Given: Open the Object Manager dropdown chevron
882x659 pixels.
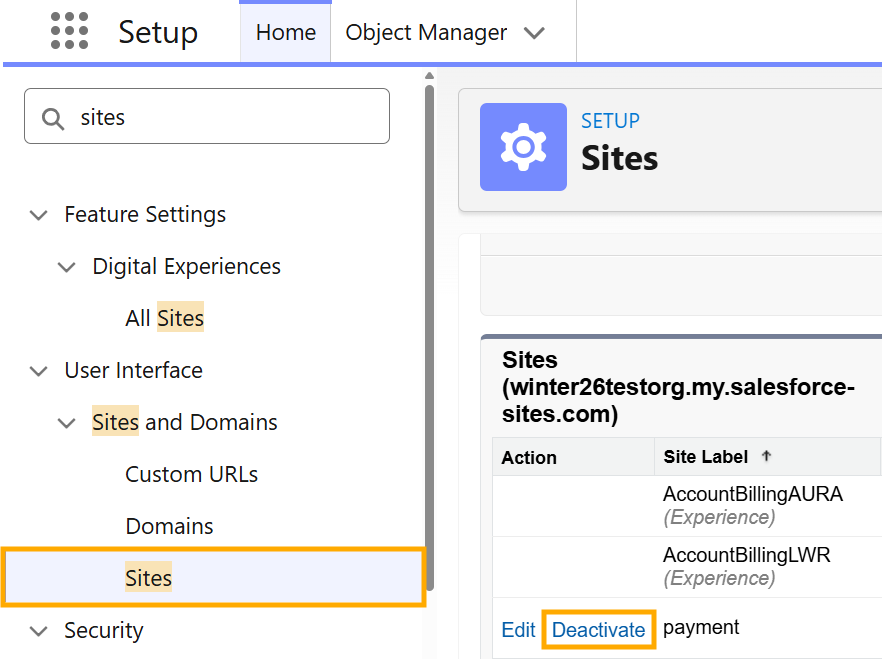Looking at the screenshot, I should tap(534, 33).
